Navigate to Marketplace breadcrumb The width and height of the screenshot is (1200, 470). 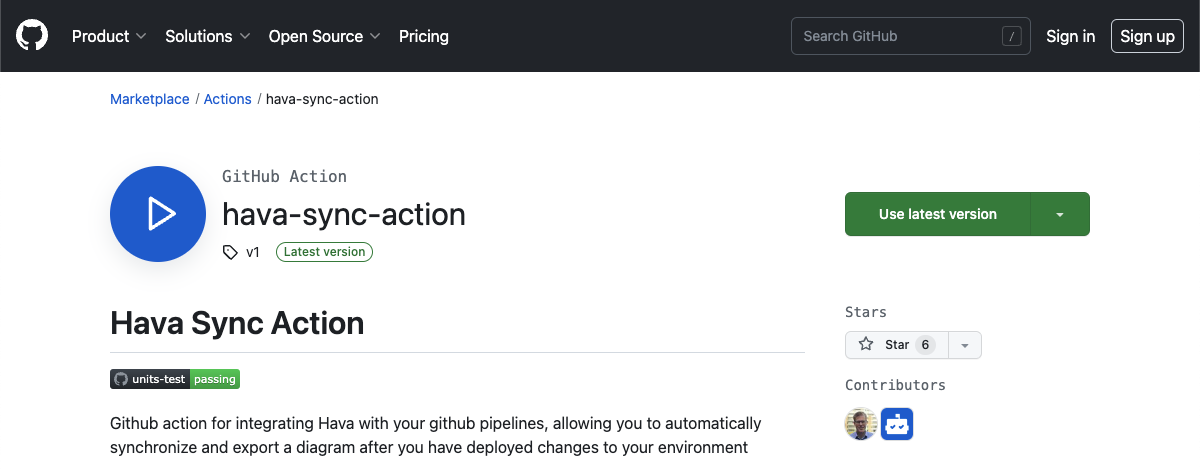tap(150, 99)
